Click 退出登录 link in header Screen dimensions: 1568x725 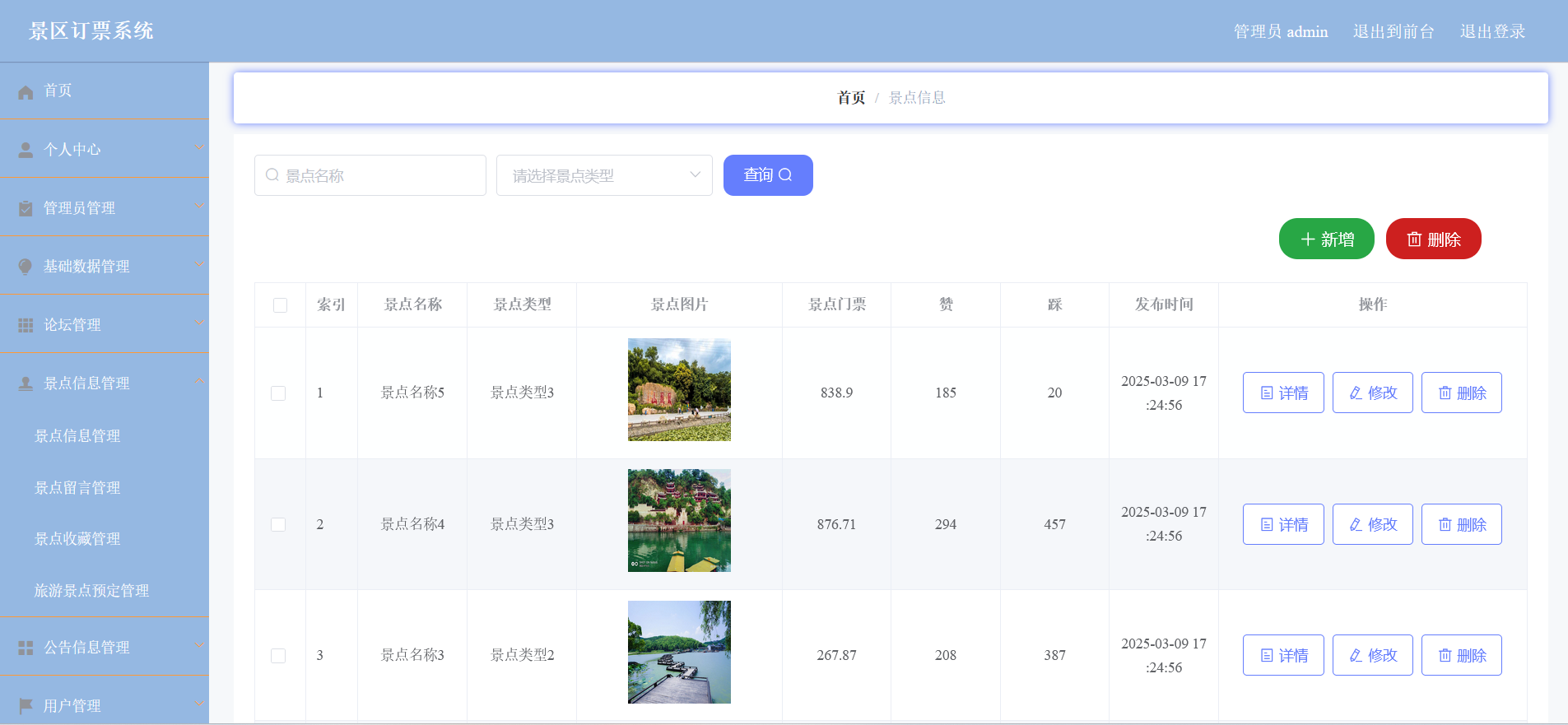pyautogui.click(x=1492, y=31)
